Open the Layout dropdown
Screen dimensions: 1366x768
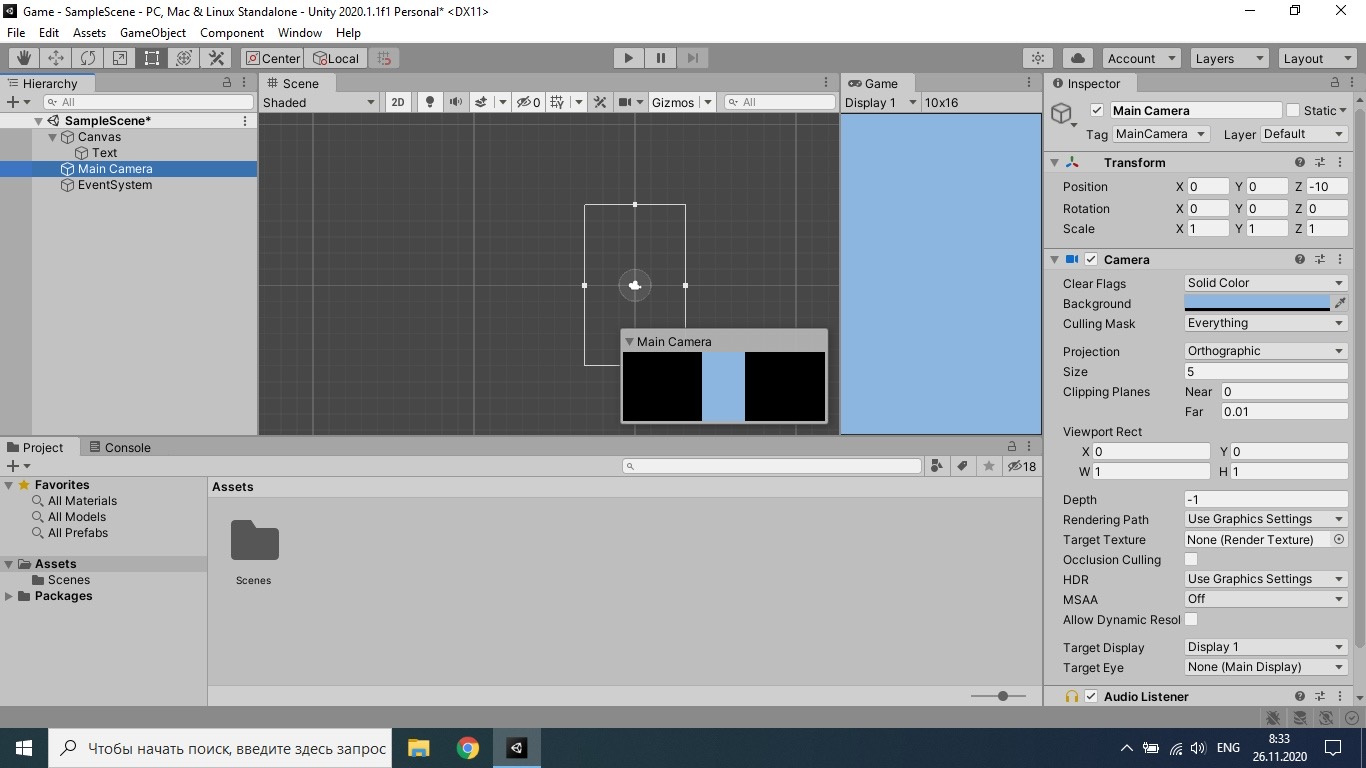pos(1317,58)
